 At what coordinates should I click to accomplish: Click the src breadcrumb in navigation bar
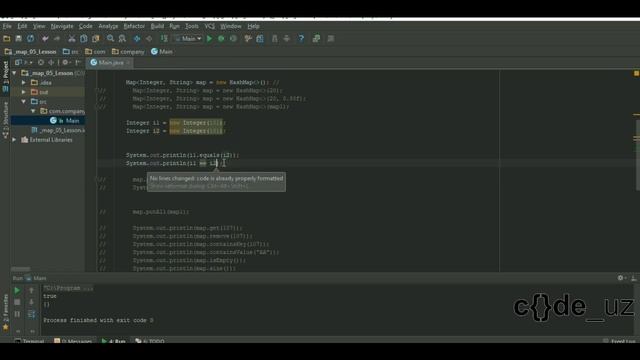[71, 52]
